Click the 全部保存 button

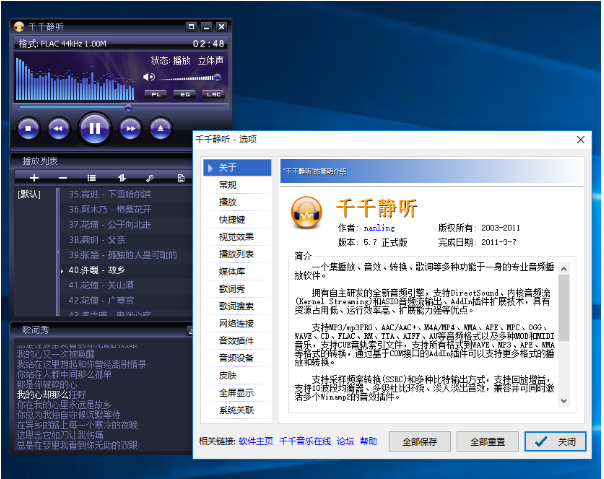(419, 442)
